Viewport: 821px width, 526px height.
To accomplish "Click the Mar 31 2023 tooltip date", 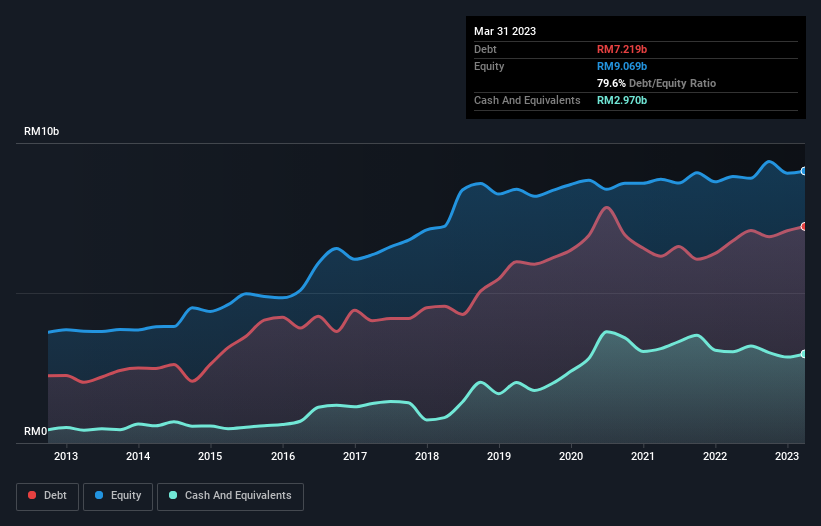I will [x=505, y=31].
